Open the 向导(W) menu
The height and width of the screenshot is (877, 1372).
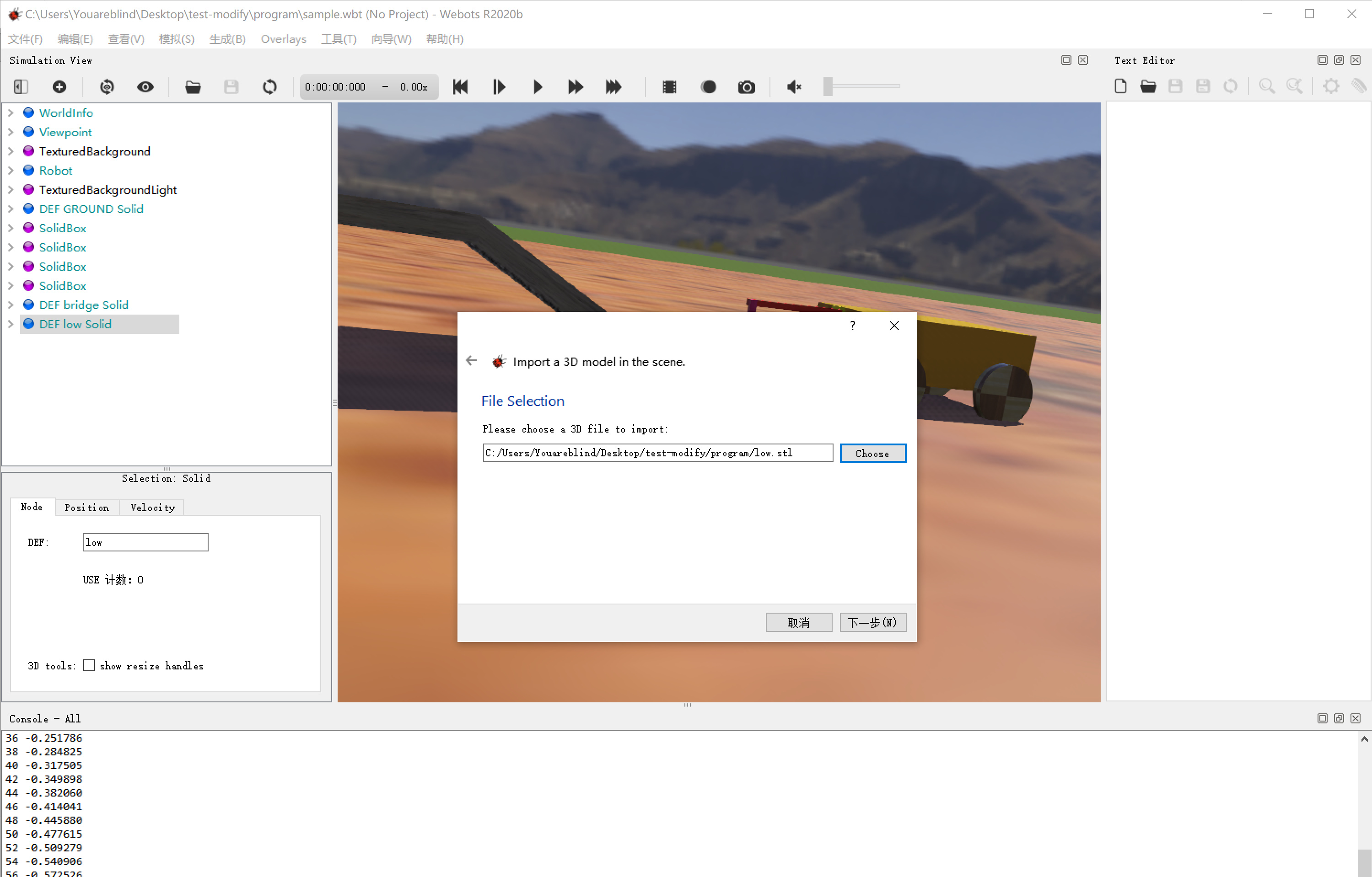coord(391,39)
